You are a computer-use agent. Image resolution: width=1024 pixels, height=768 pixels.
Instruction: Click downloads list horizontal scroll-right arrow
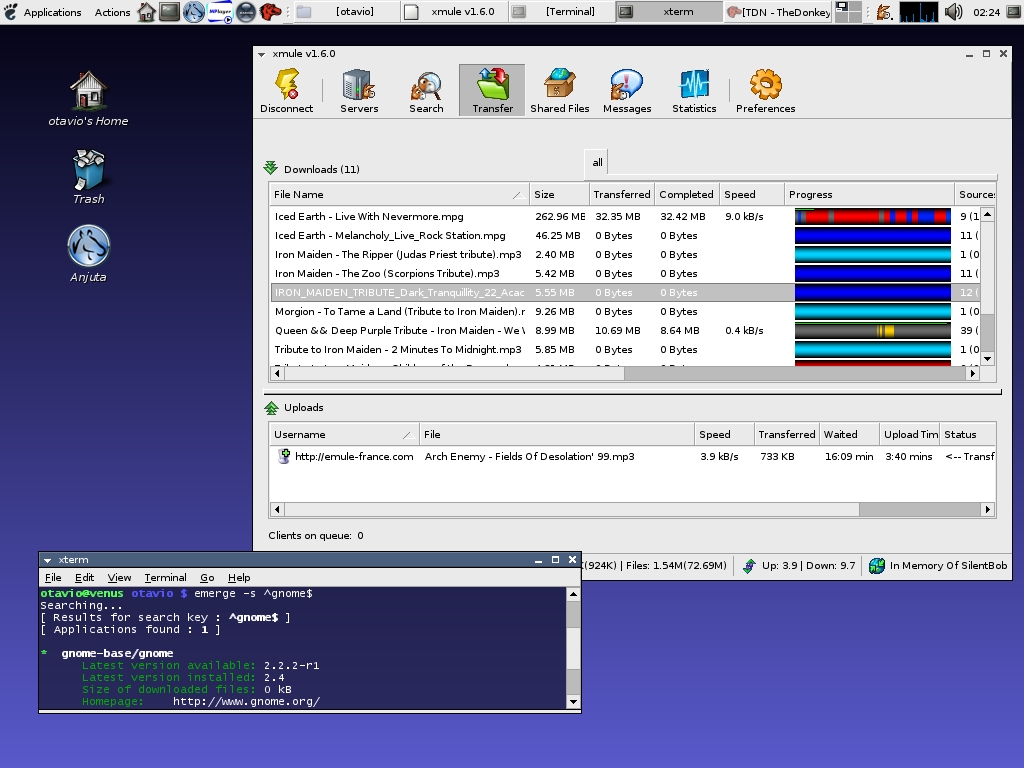[x=972, y=374]
